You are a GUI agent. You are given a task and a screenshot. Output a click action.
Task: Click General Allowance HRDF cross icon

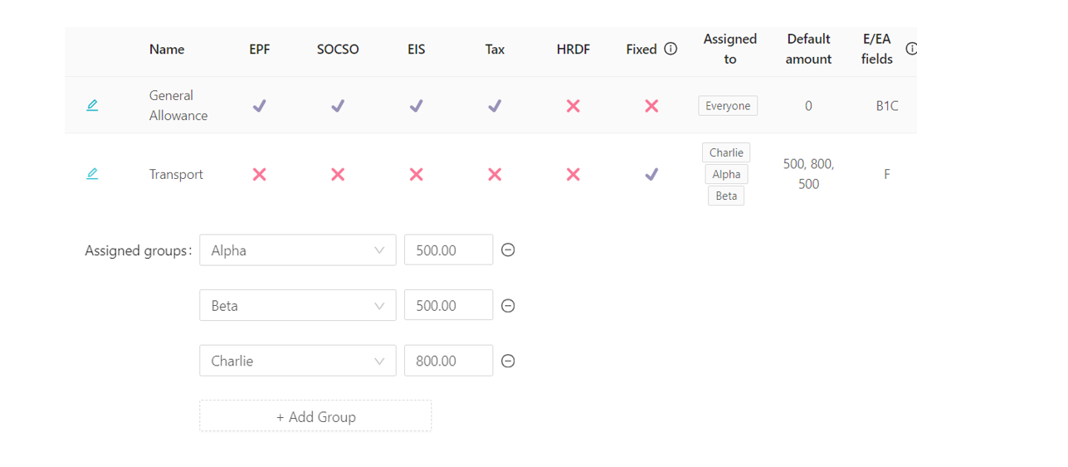573,105
